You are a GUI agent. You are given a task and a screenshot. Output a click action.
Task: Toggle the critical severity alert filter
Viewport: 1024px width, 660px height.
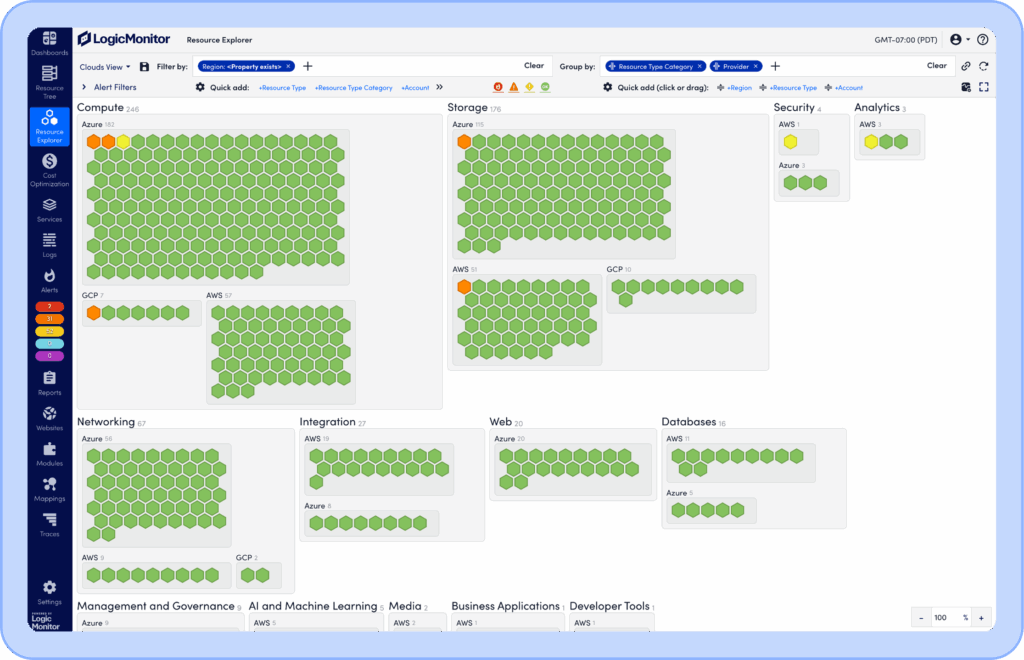[498, 88]
